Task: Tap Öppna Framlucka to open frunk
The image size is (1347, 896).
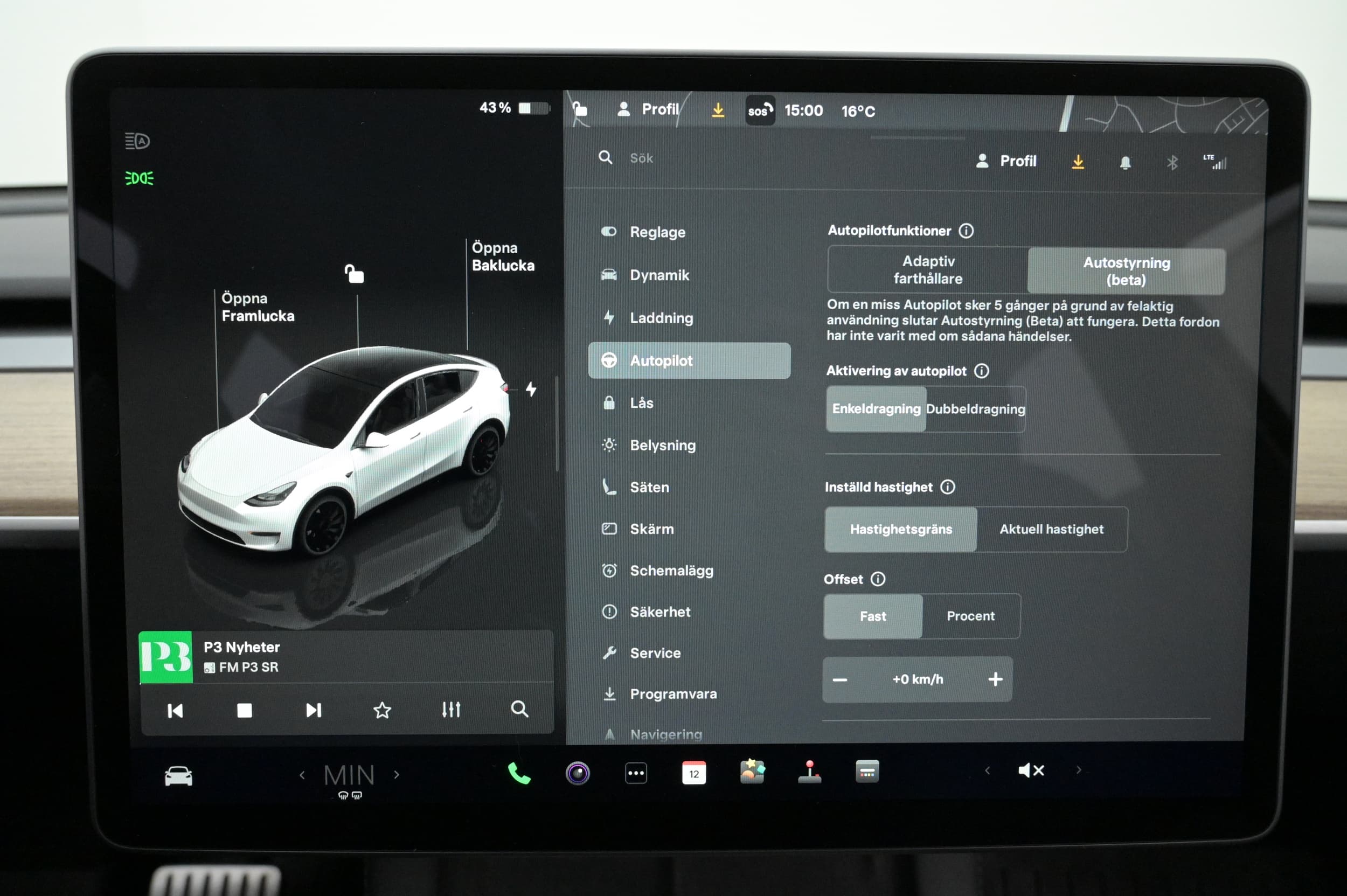Action: point(258,307)
